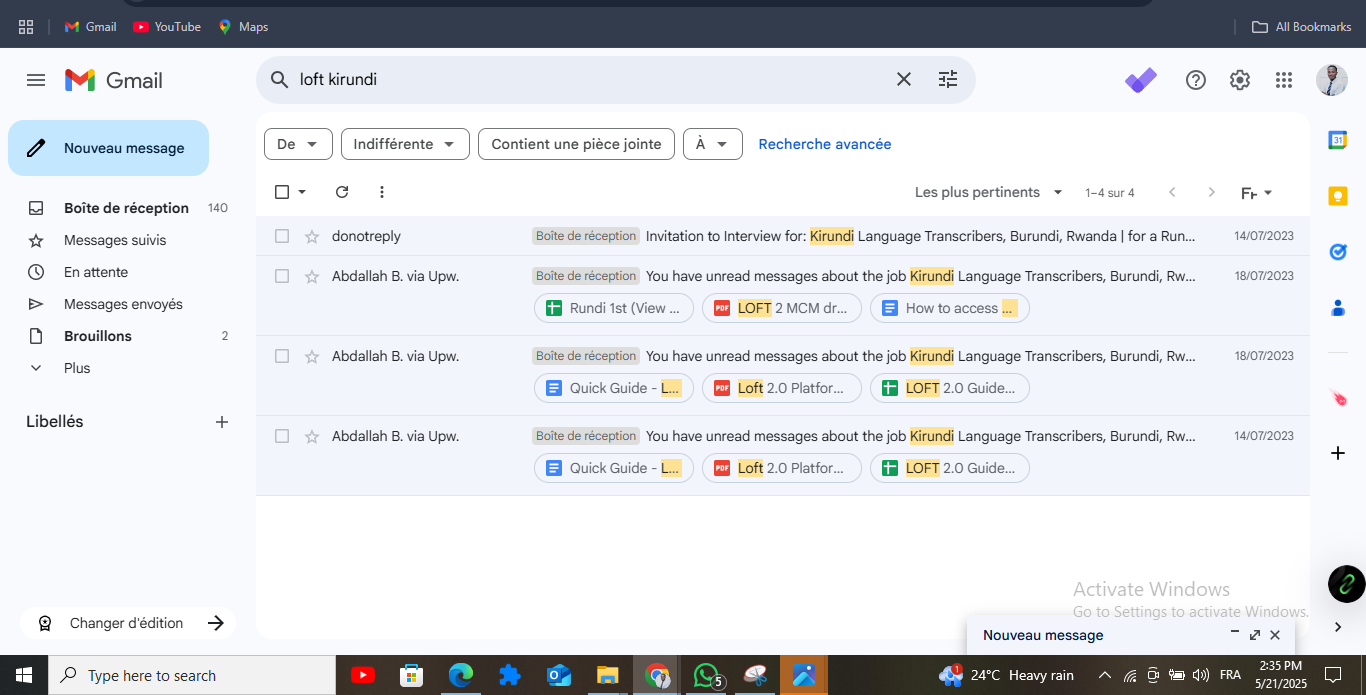
Task: Open Messages envoyés folder
Action: coord(123,304)
